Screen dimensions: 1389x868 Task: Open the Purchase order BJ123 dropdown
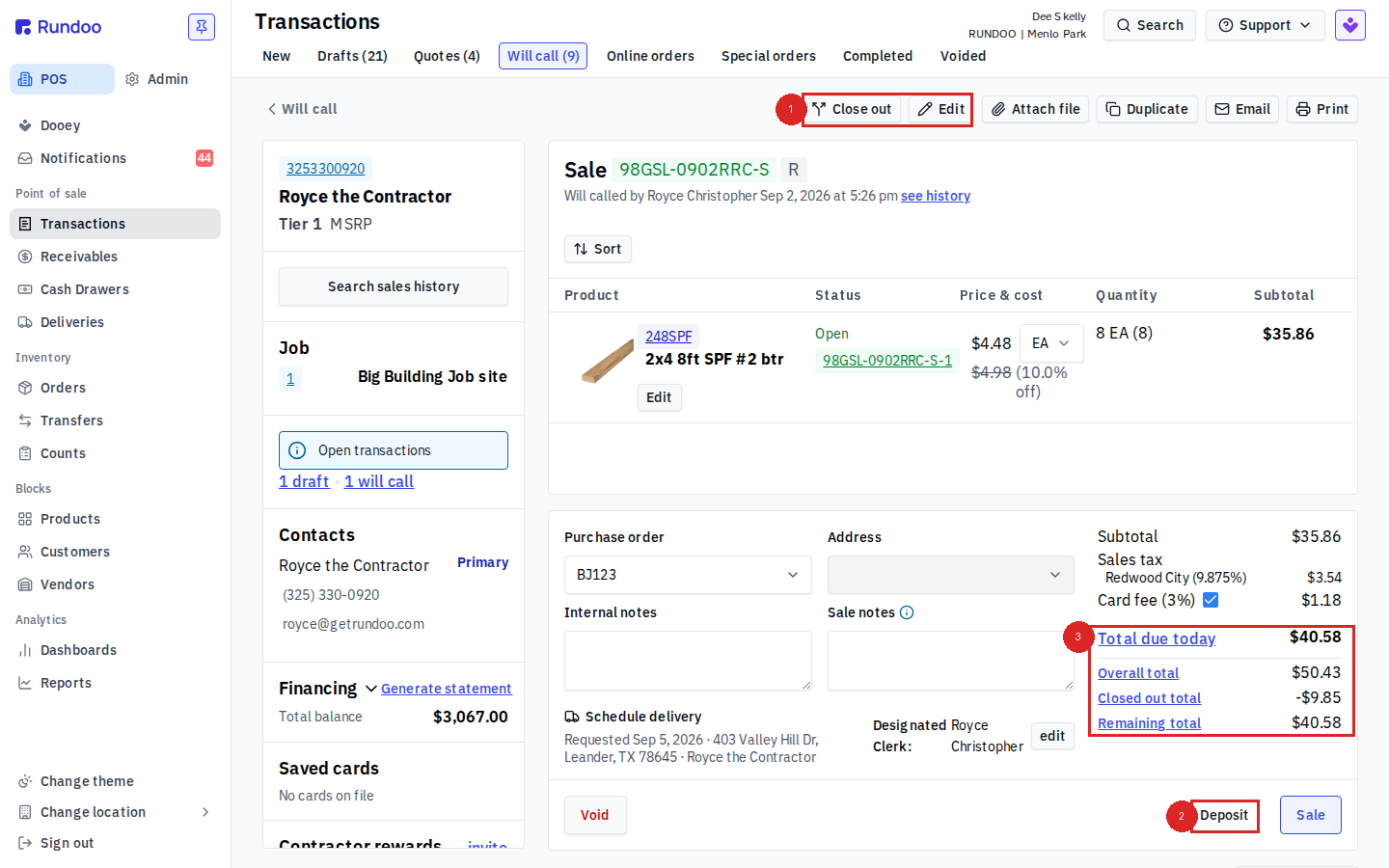click(x=688, y=575)
